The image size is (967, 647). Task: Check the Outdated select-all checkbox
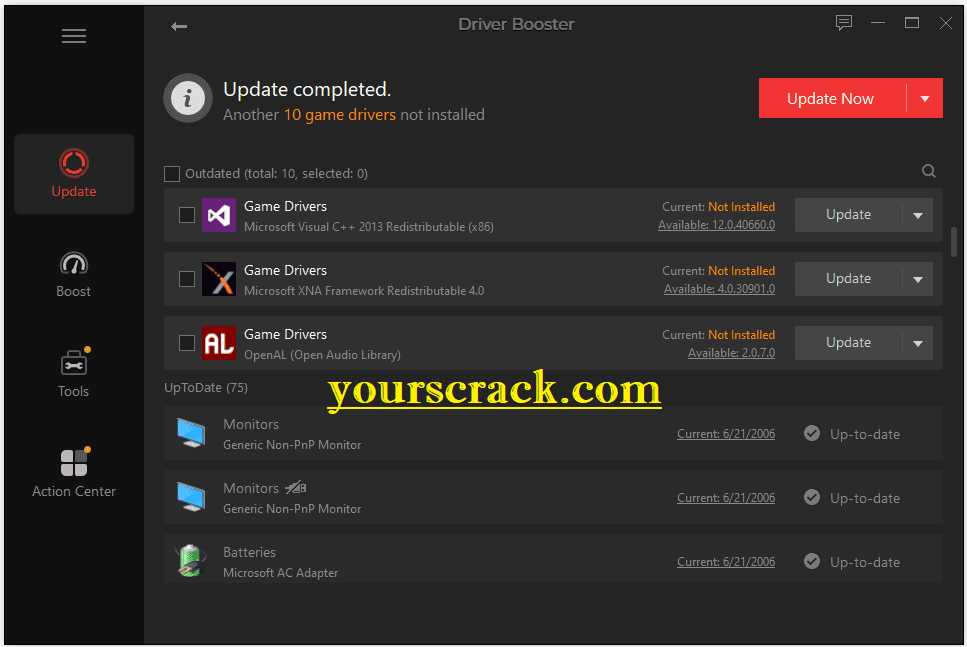172,174
